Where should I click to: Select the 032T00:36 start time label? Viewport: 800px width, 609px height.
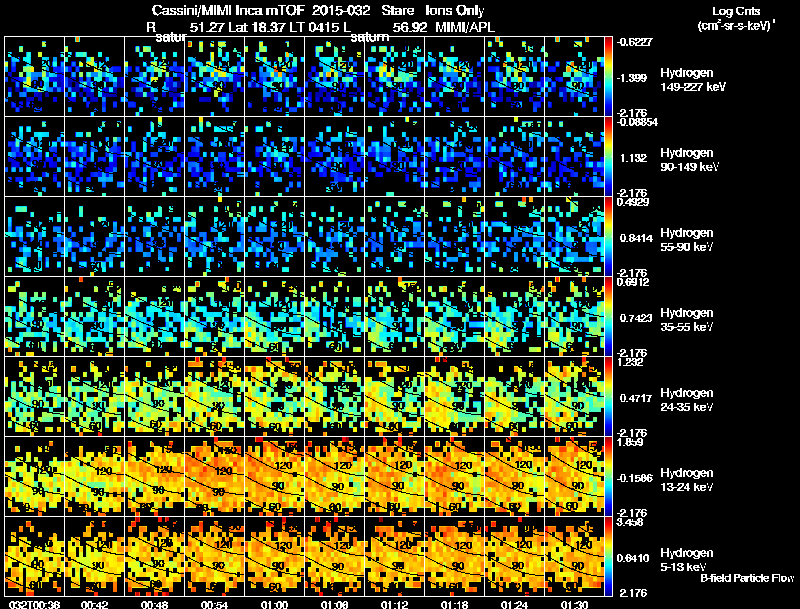(34, 605)
